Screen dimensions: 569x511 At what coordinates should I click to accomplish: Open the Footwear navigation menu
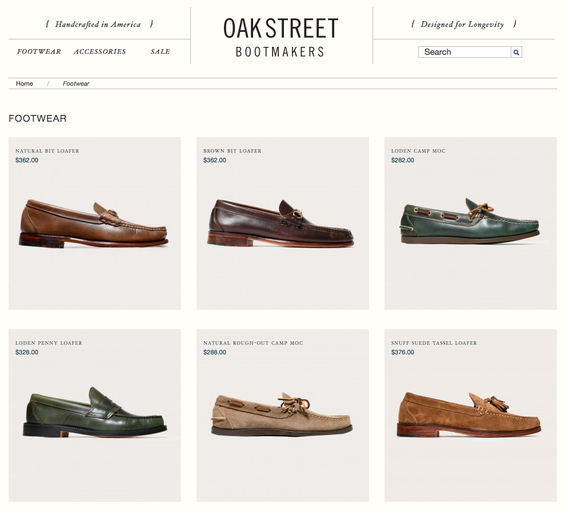pos(39,52)
